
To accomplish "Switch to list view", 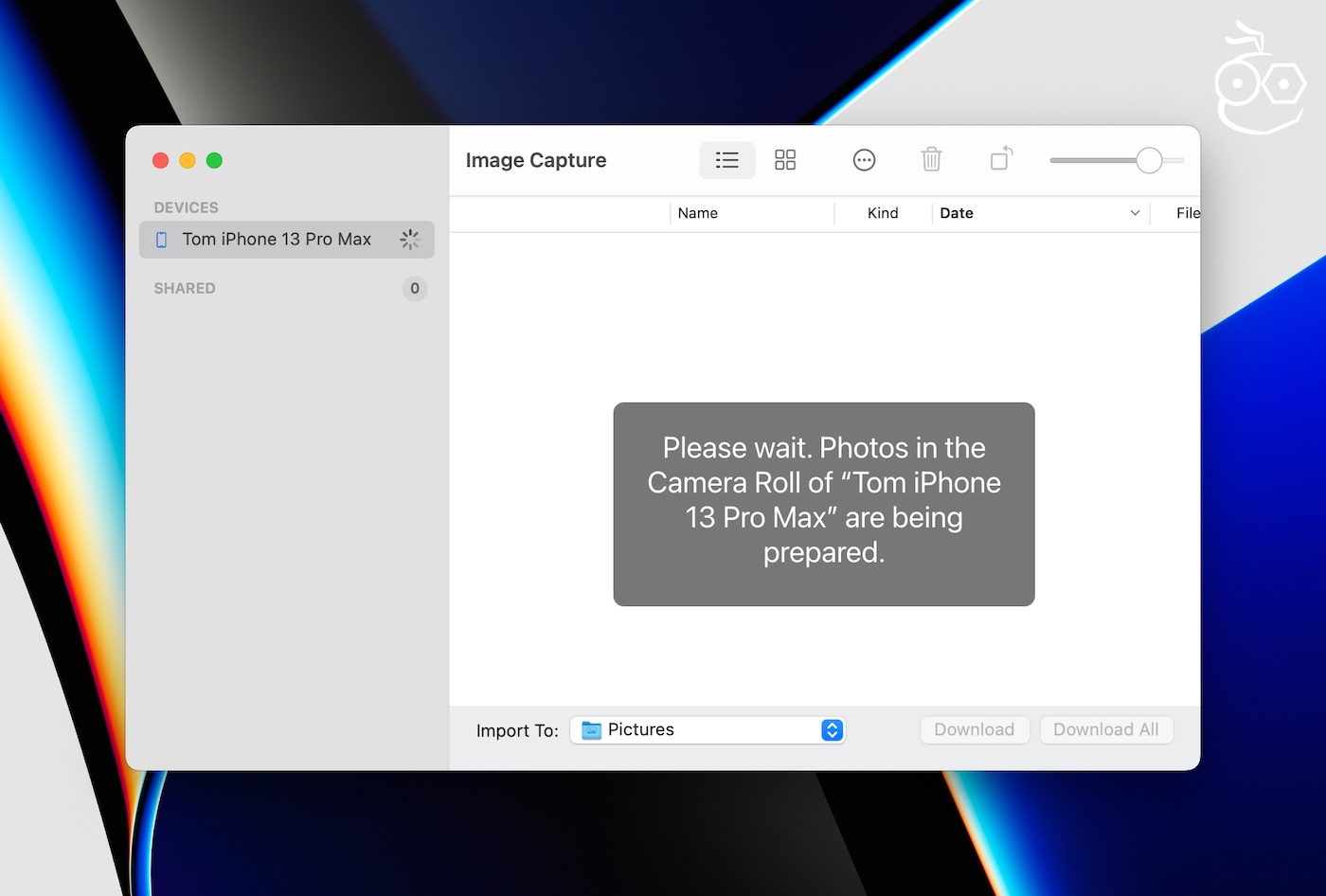I will tap(726, 160).
